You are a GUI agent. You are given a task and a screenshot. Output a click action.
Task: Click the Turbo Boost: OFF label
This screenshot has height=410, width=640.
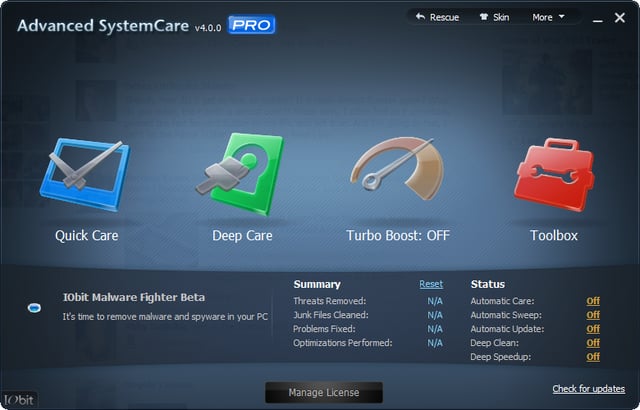click(x=398, y=235)
